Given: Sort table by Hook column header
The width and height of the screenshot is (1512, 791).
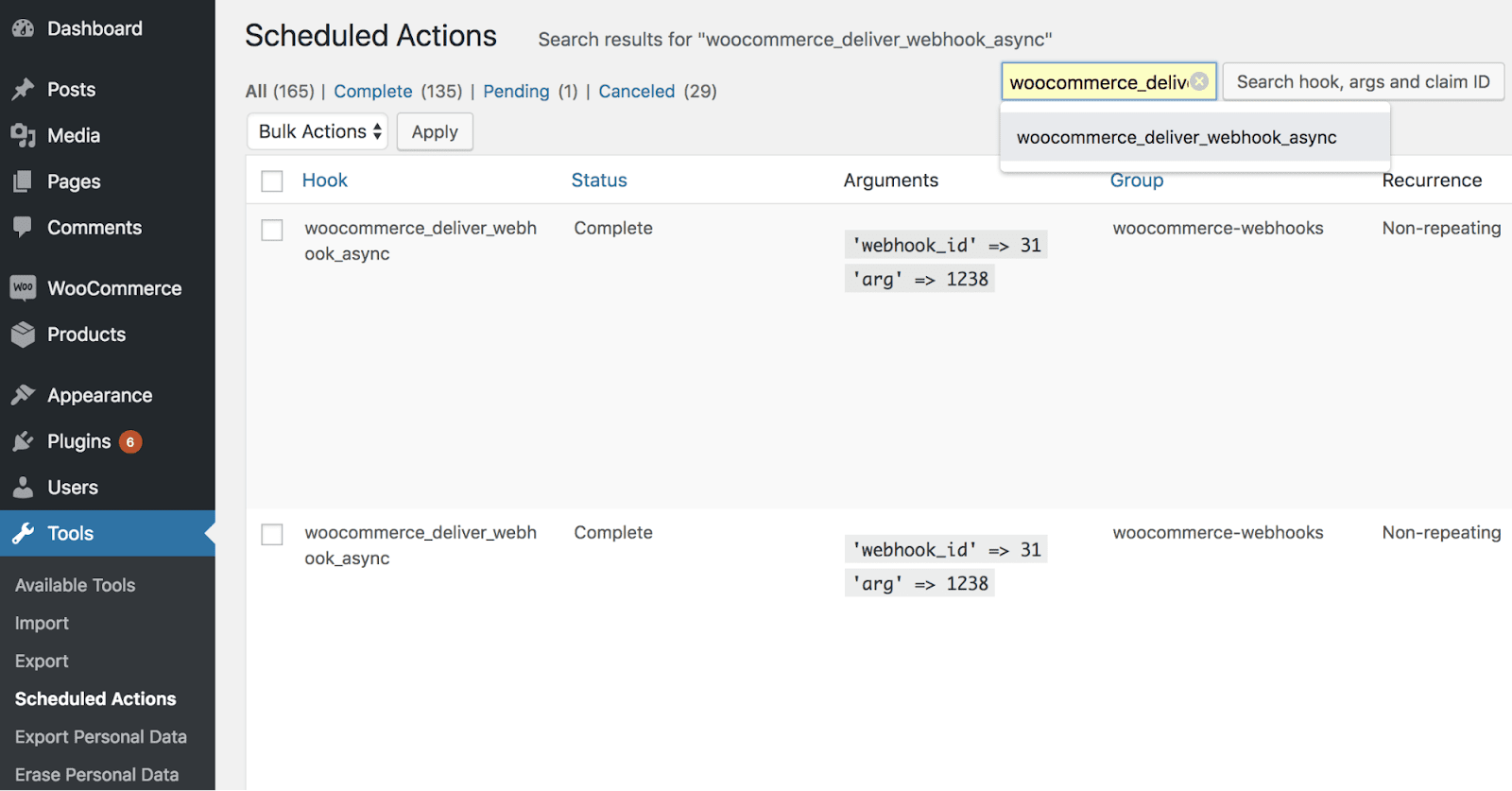Looking at the screenshot, I should (x=324, y=181).
